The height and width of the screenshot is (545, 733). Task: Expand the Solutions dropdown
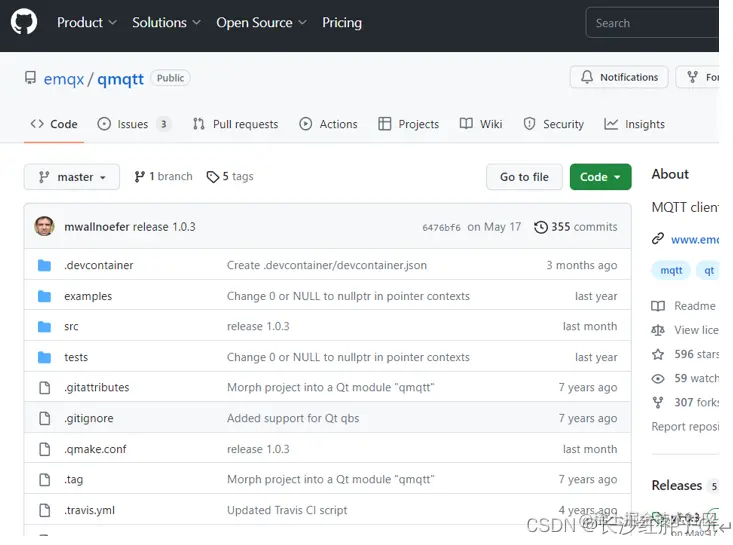pos(166,22)
